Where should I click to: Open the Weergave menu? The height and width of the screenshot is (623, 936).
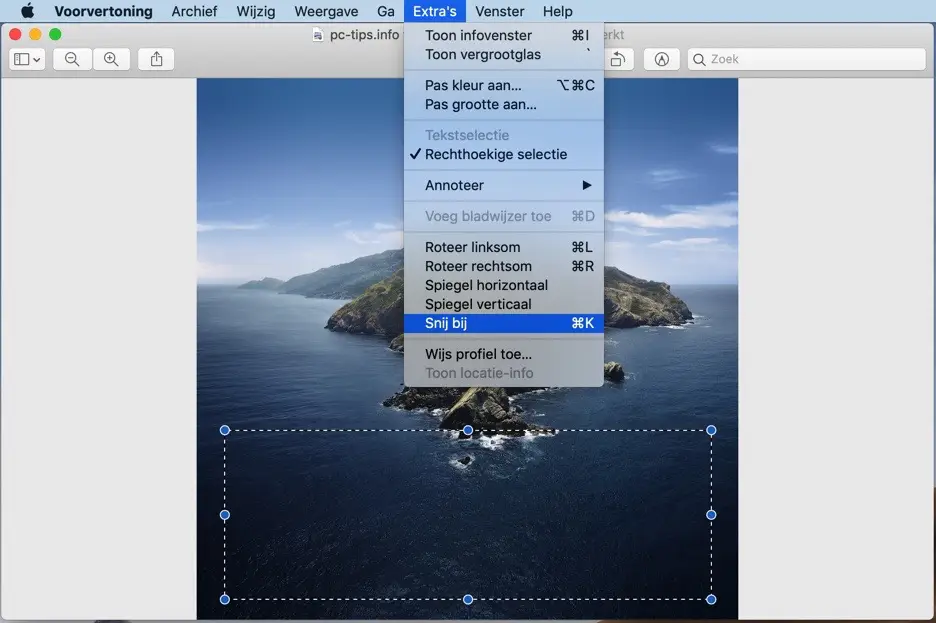click(326, 11)
